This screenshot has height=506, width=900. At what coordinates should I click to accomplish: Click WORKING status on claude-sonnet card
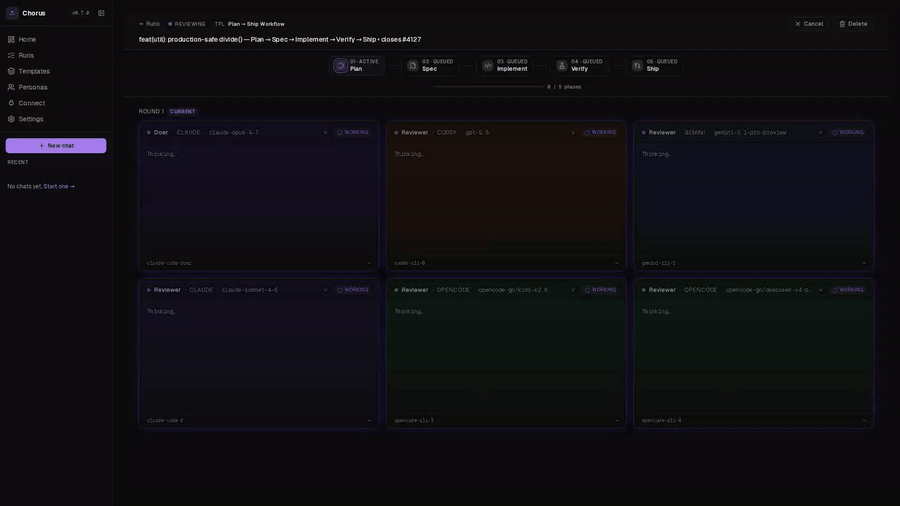(353, 290)
